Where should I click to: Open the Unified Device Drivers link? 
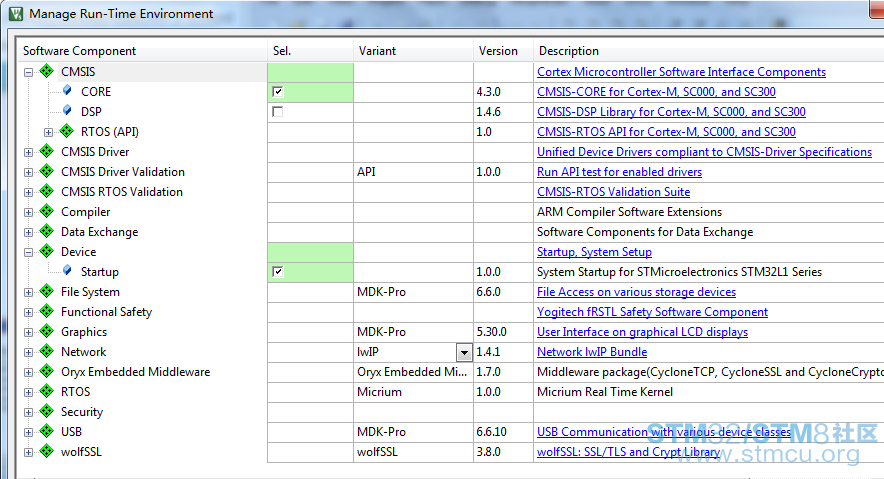(x=704, y=152)
